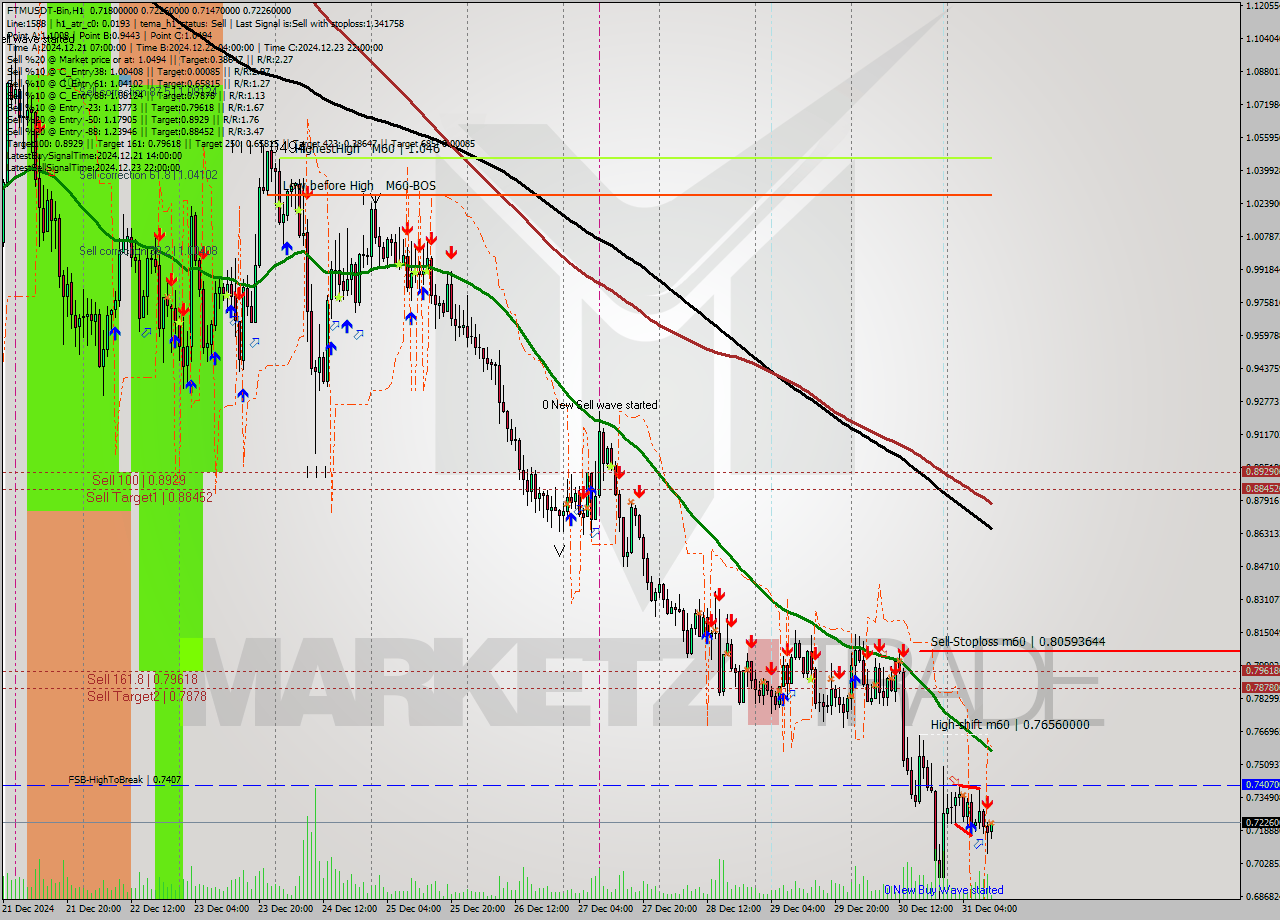Image resolution: width=1280 pixels, height=920 pixels.
Task: Click the '21 Dec 2024' time axis label
Action: 28,909
